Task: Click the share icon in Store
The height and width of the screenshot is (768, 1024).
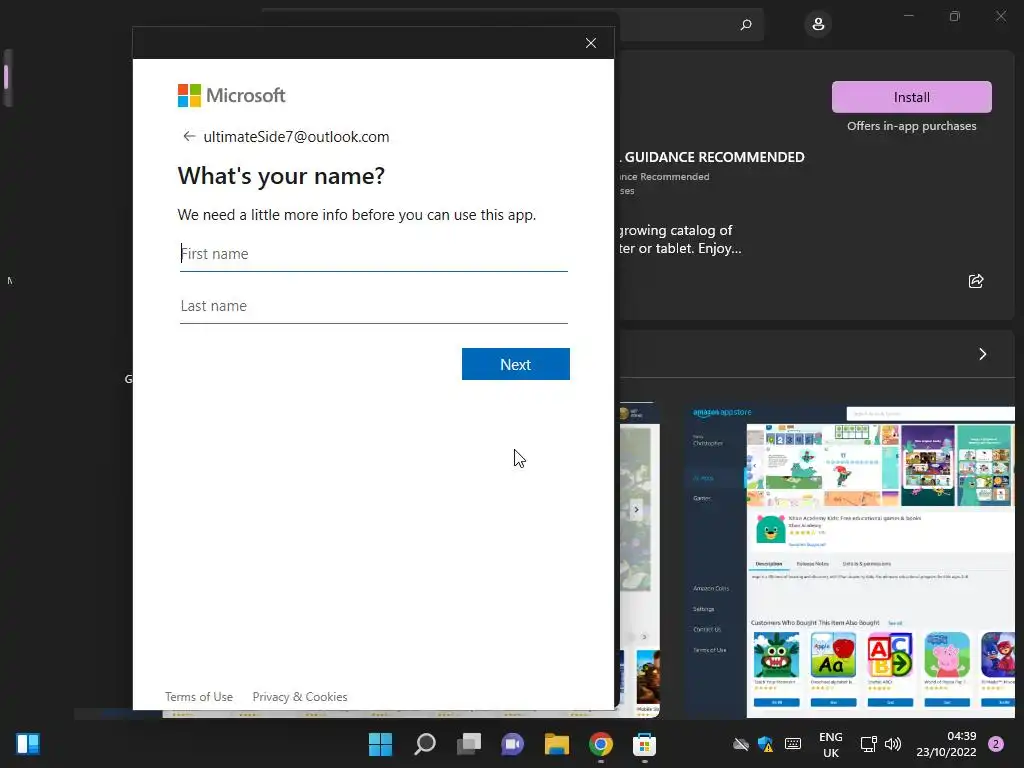Action: [976, 281]
